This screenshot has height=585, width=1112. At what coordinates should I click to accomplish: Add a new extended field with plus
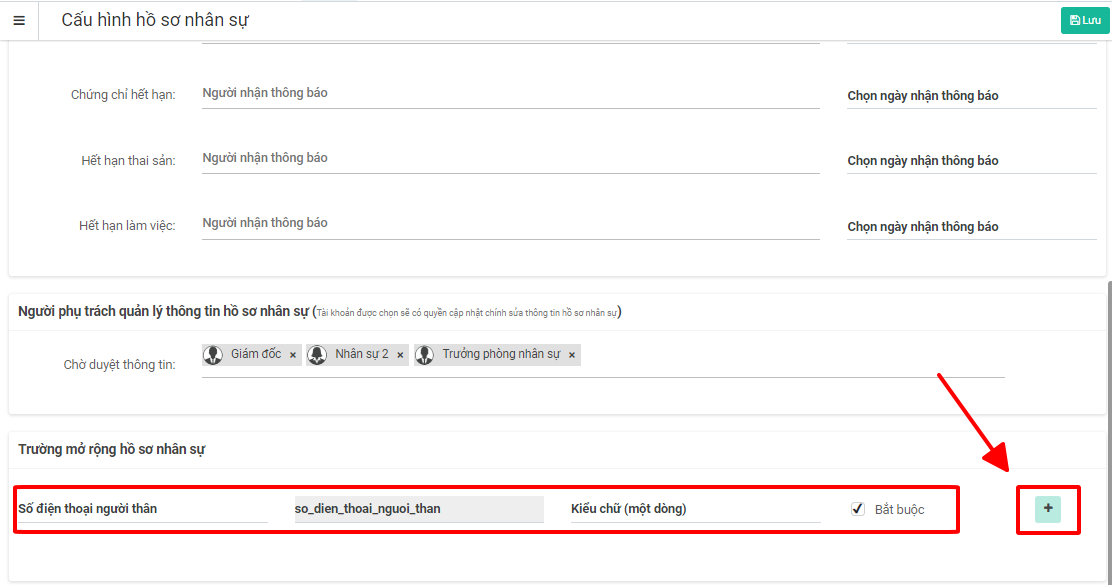pos(1048,509)
